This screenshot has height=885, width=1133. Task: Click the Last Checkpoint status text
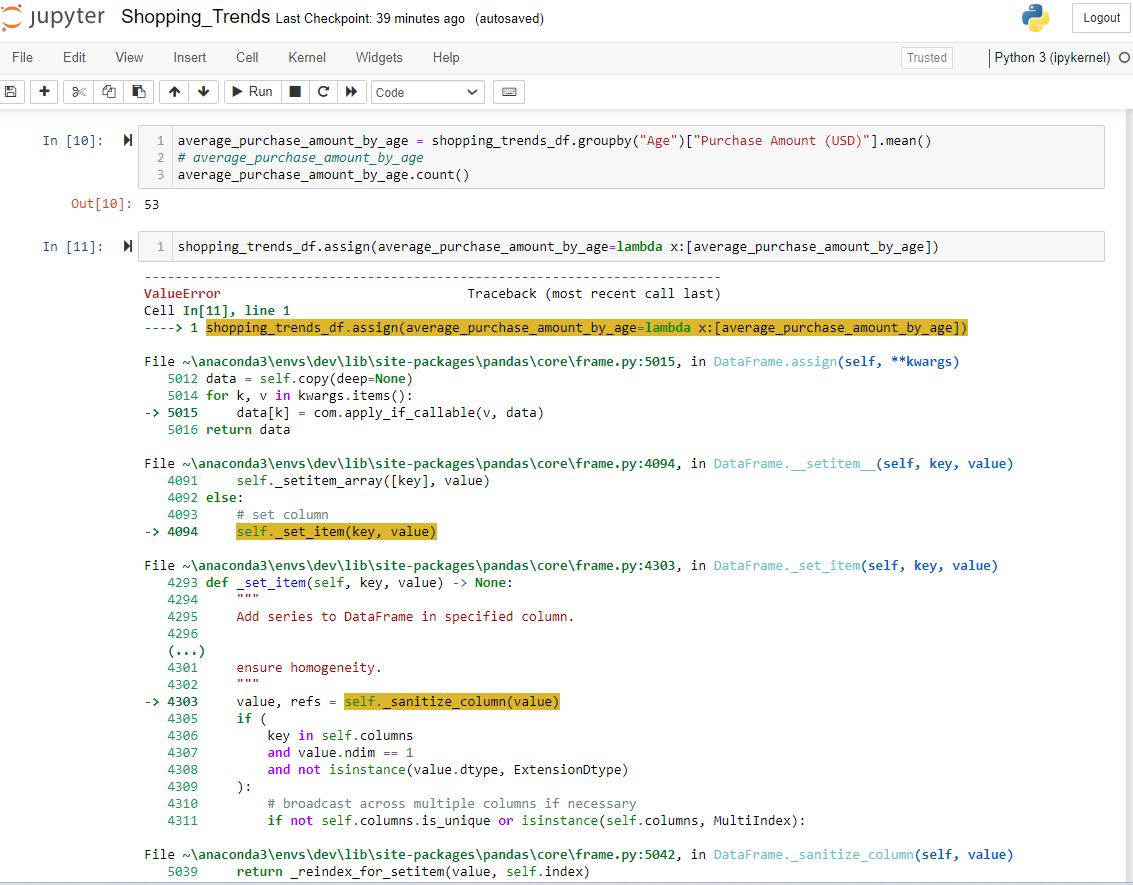(370, 19)
